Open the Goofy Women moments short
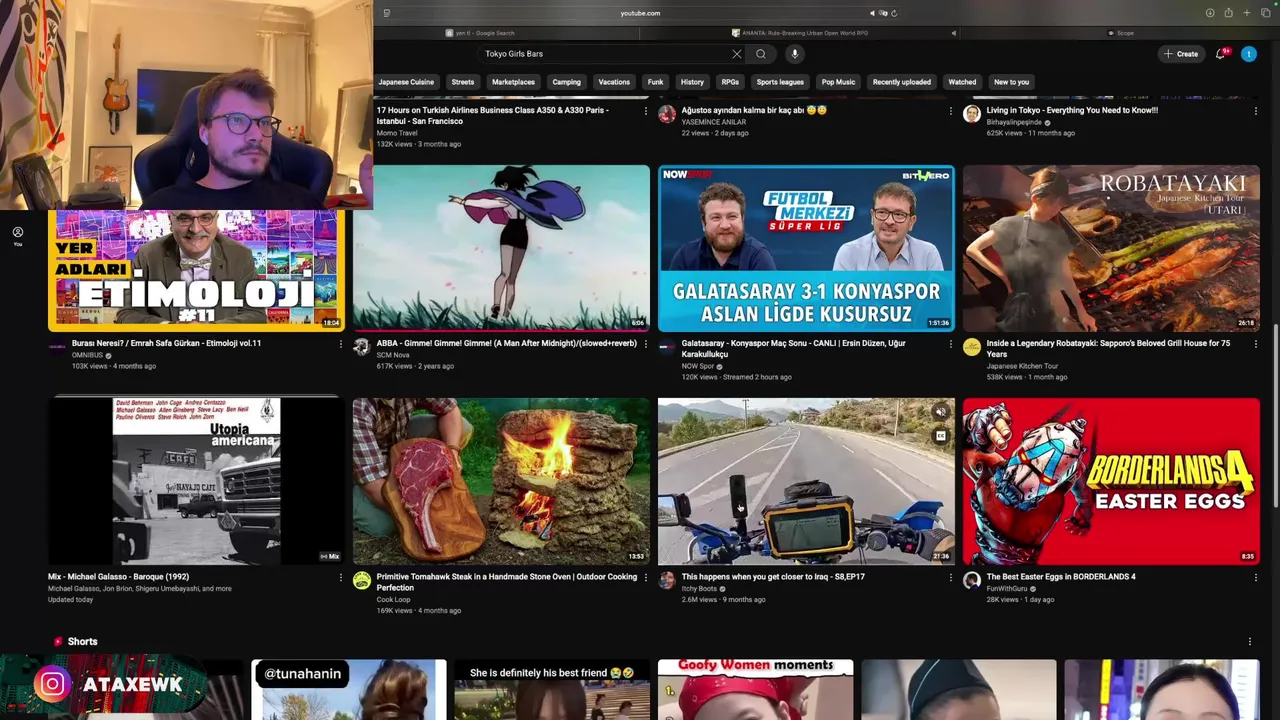1280x720 pixels. [755, 689]
